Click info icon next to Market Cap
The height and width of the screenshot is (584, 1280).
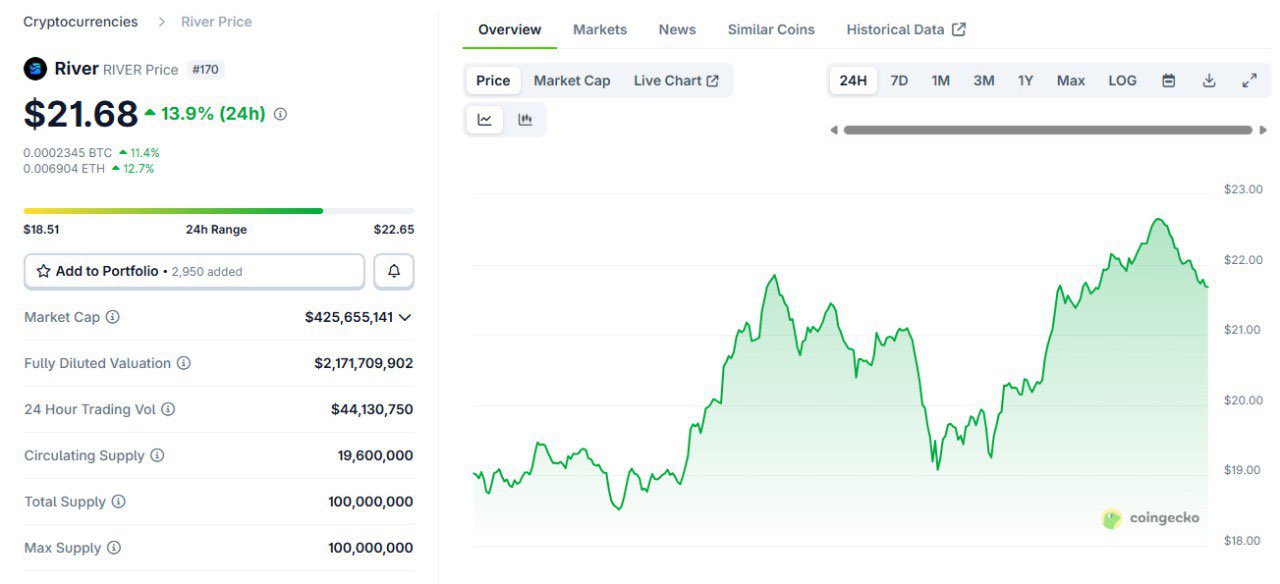[x=113, y=317]
